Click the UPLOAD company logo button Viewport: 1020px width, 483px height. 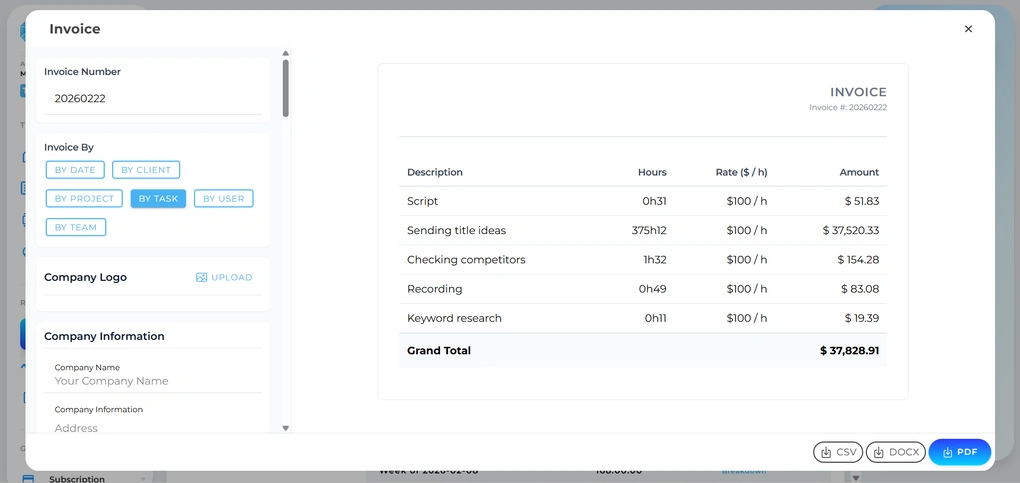coord(224,277)
